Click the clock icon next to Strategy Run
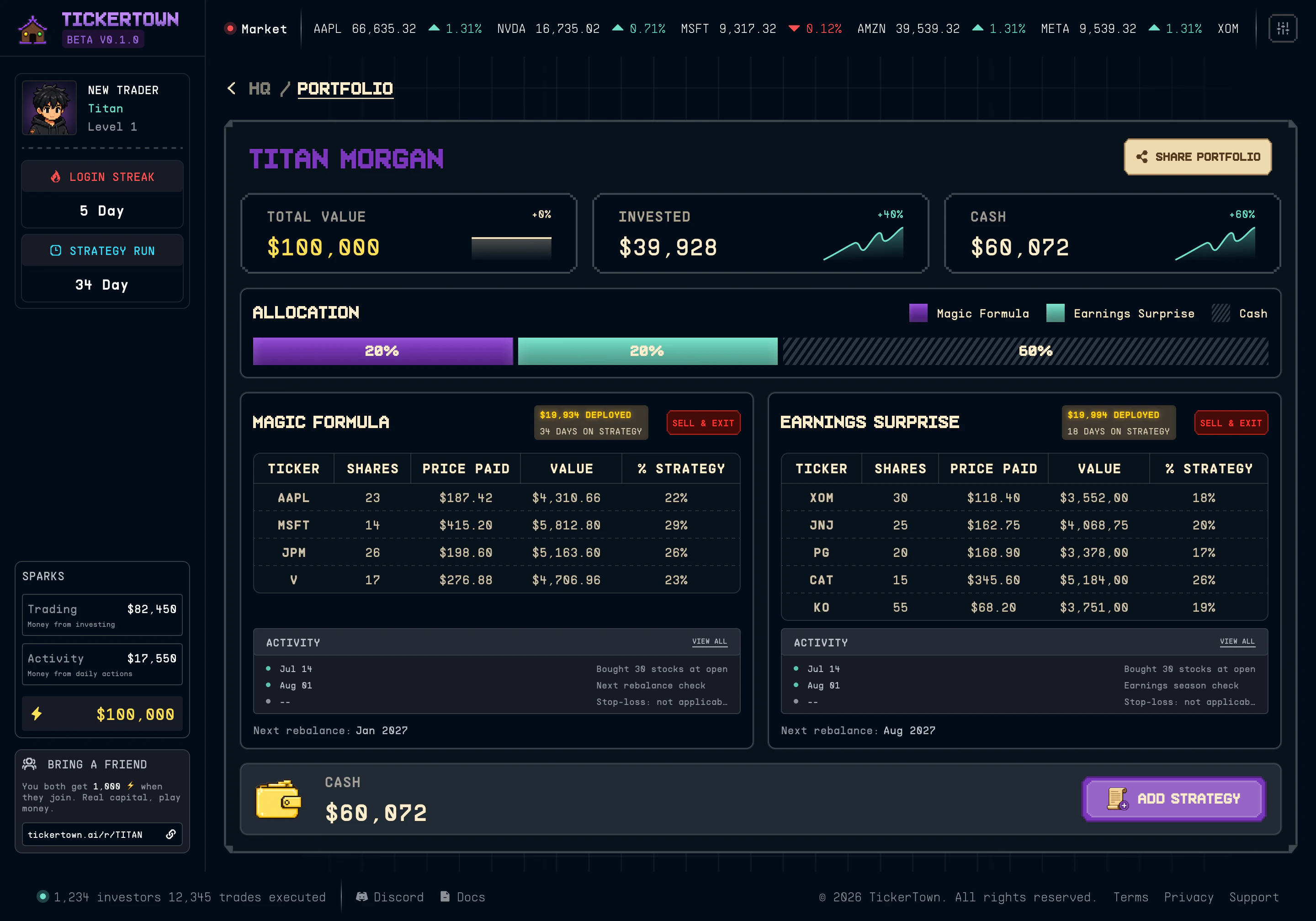 tap(56, 250)
